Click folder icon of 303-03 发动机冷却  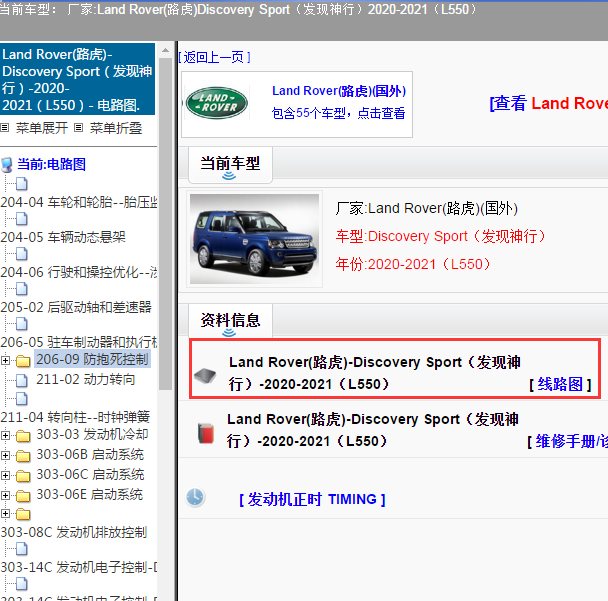pyautogui.click(x=23, y=436)
